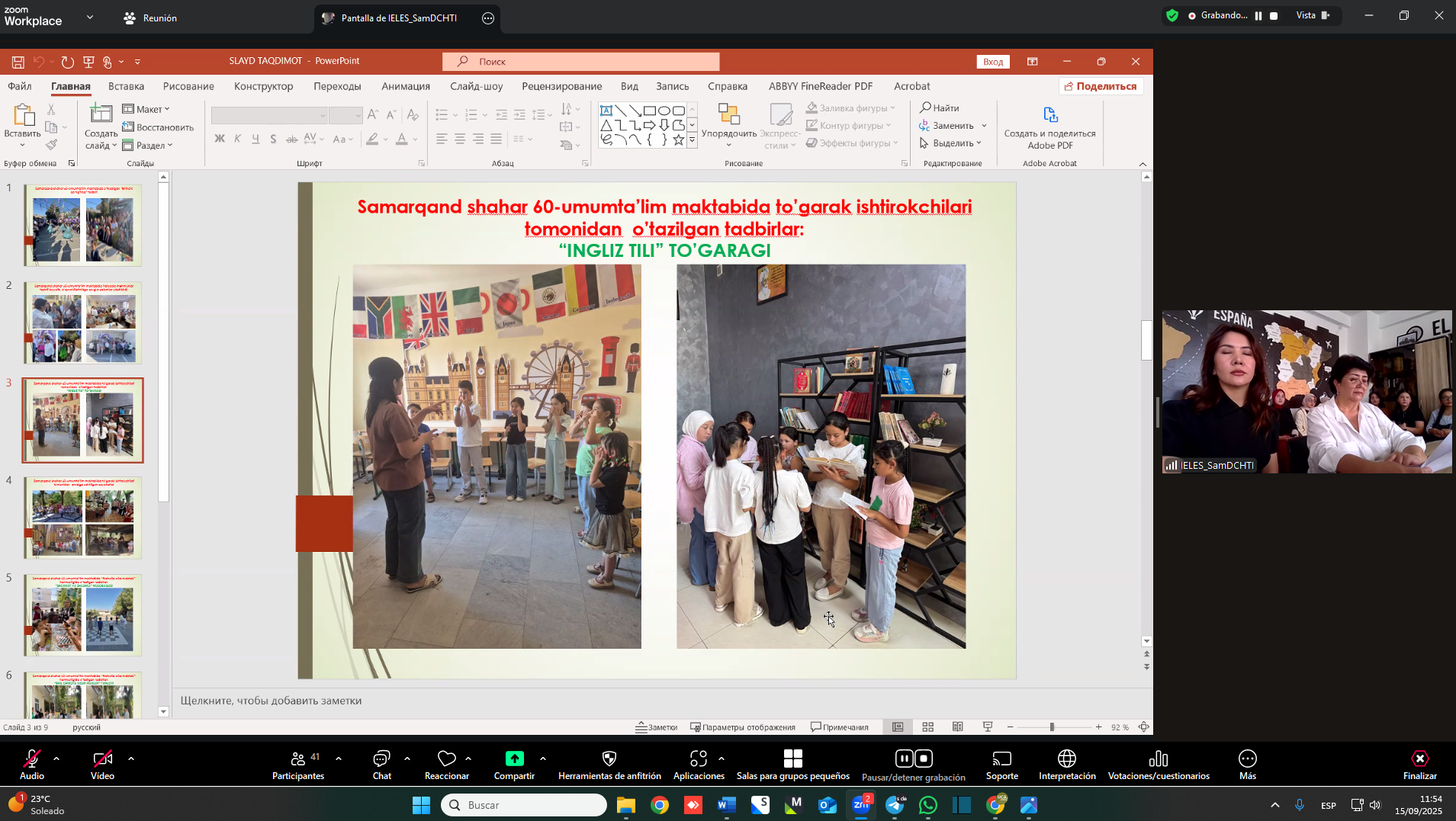Expand audio options arrow next to Audio
Viewport: 1456px width, 821px height.
[56, 758]
